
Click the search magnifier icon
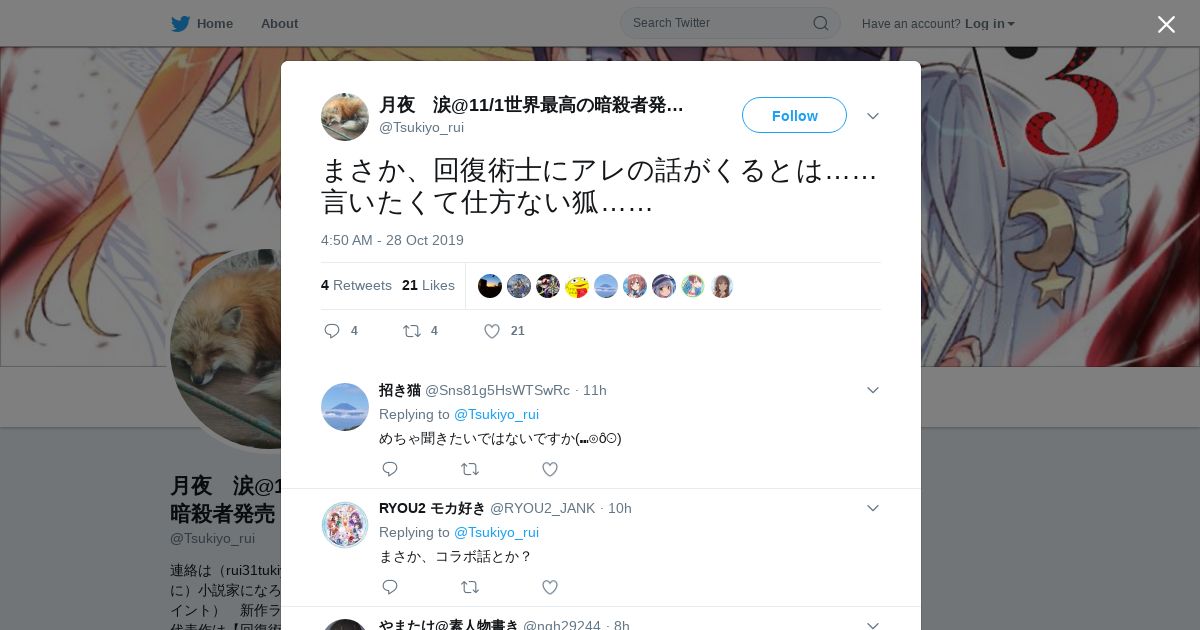[x=820, y=23]
